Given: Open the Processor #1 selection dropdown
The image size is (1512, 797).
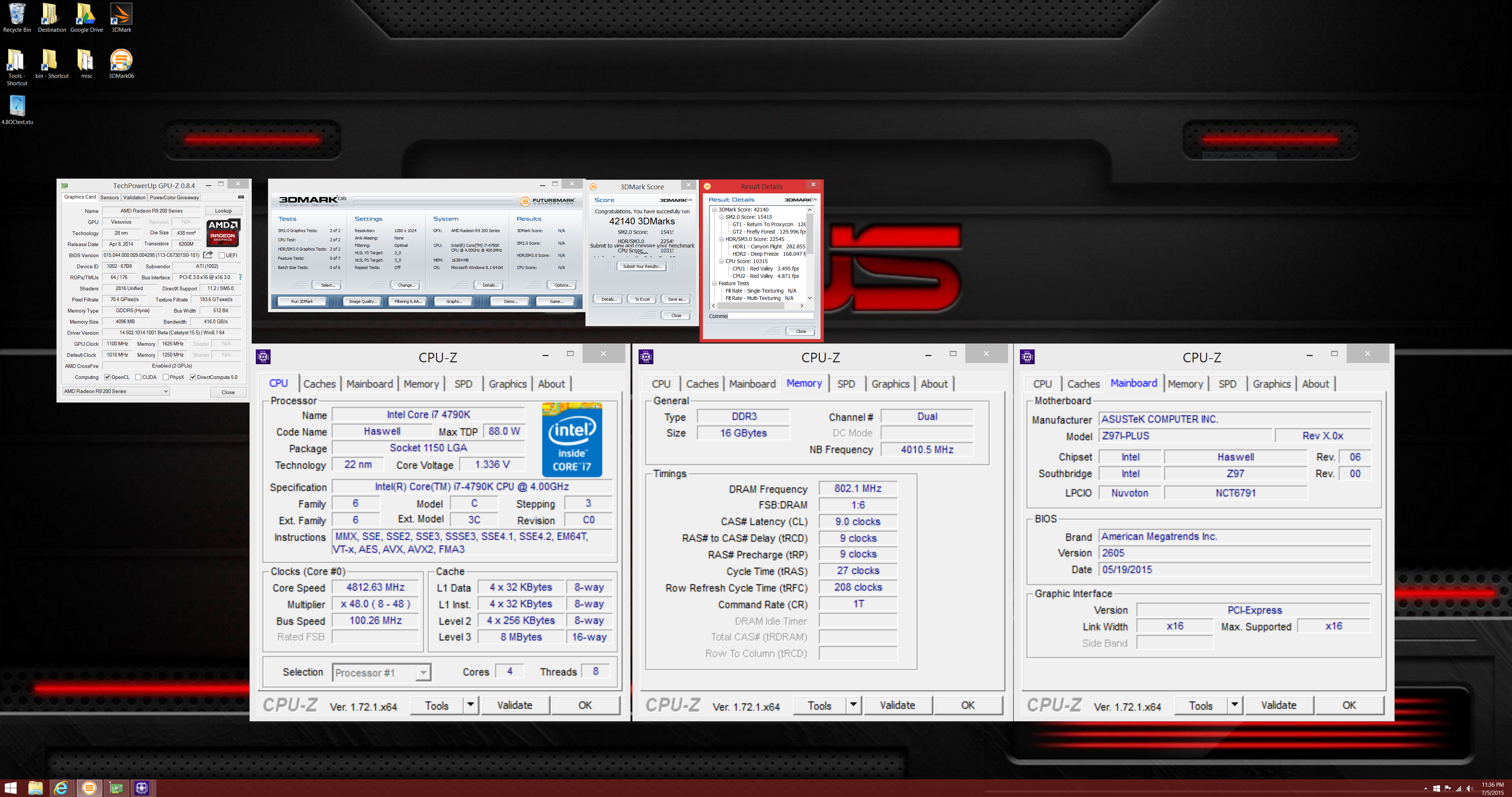Looking at the screenshot, I should click(382, 673).
